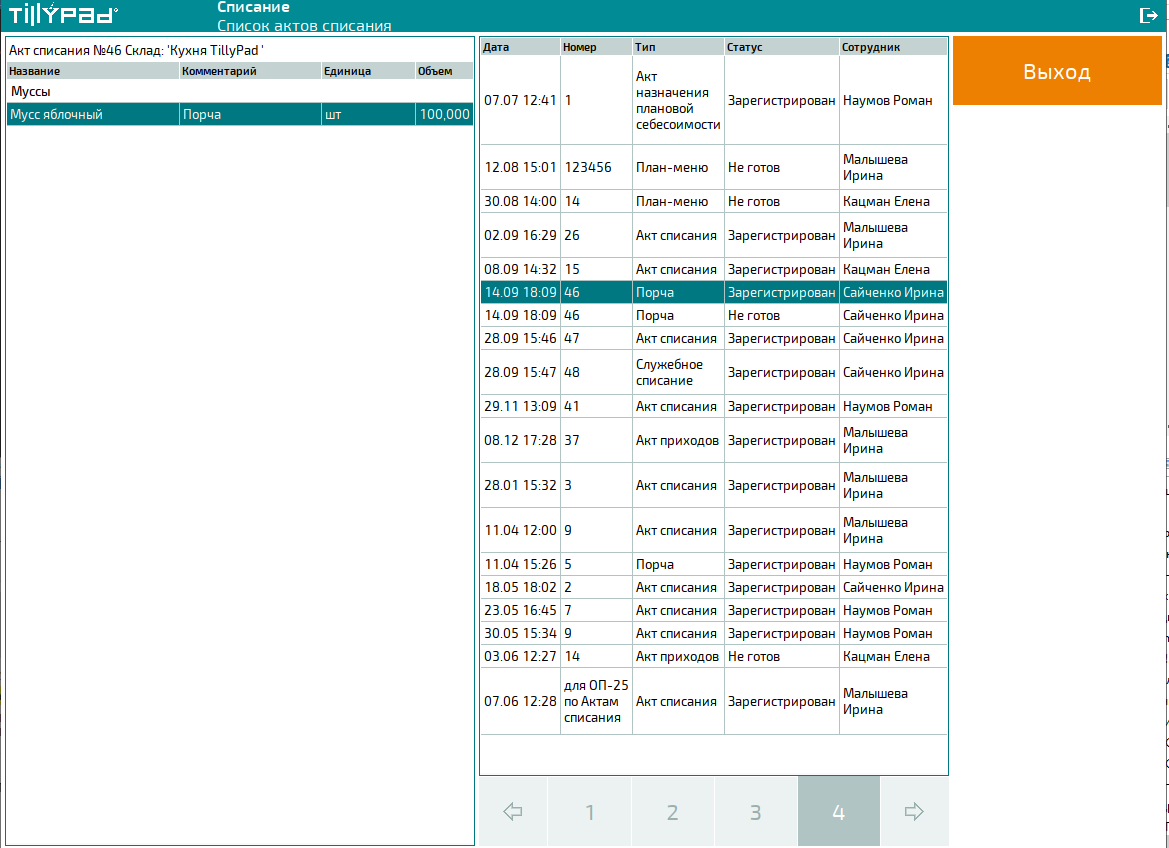
Task: Click the Название column header
Action: [x=92, y=71]
